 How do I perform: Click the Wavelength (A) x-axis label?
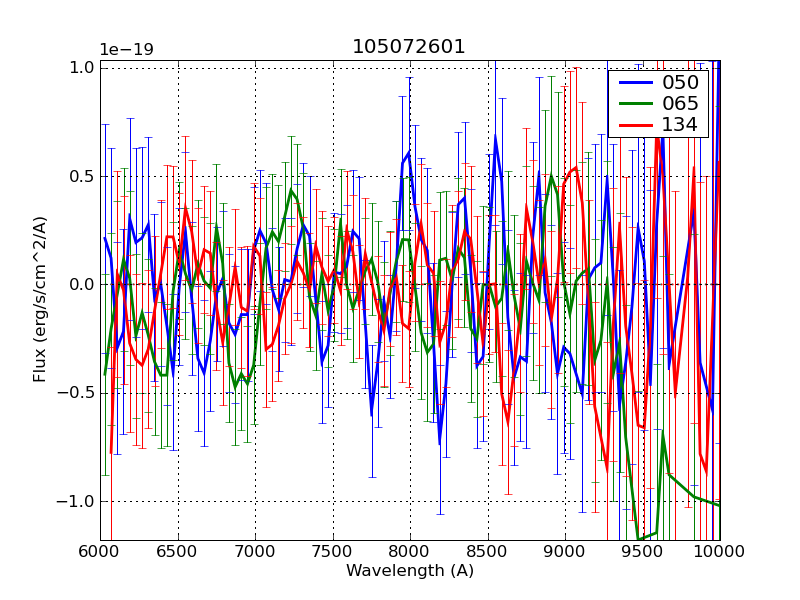pos(410,571)
